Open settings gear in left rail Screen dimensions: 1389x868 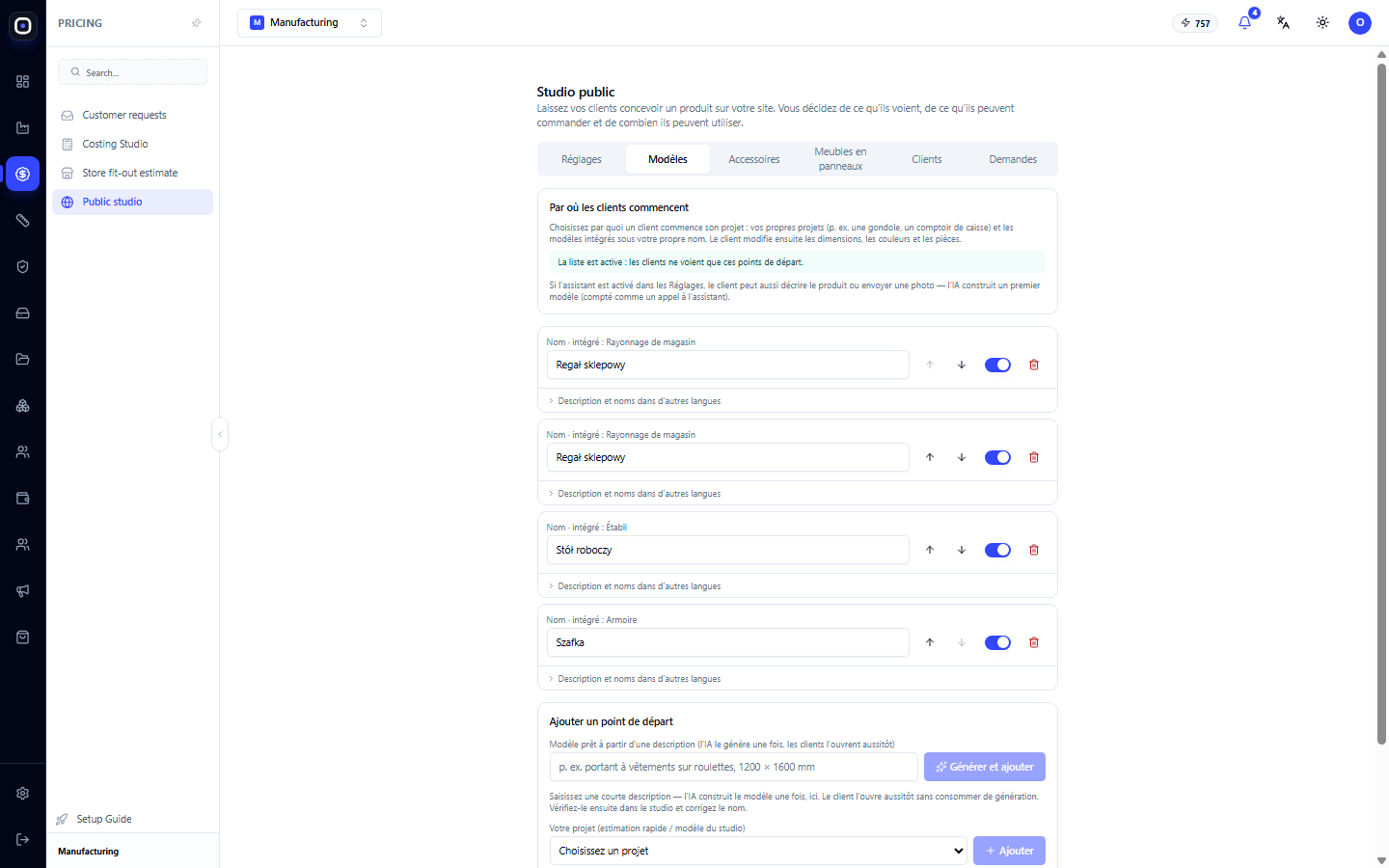23,793
